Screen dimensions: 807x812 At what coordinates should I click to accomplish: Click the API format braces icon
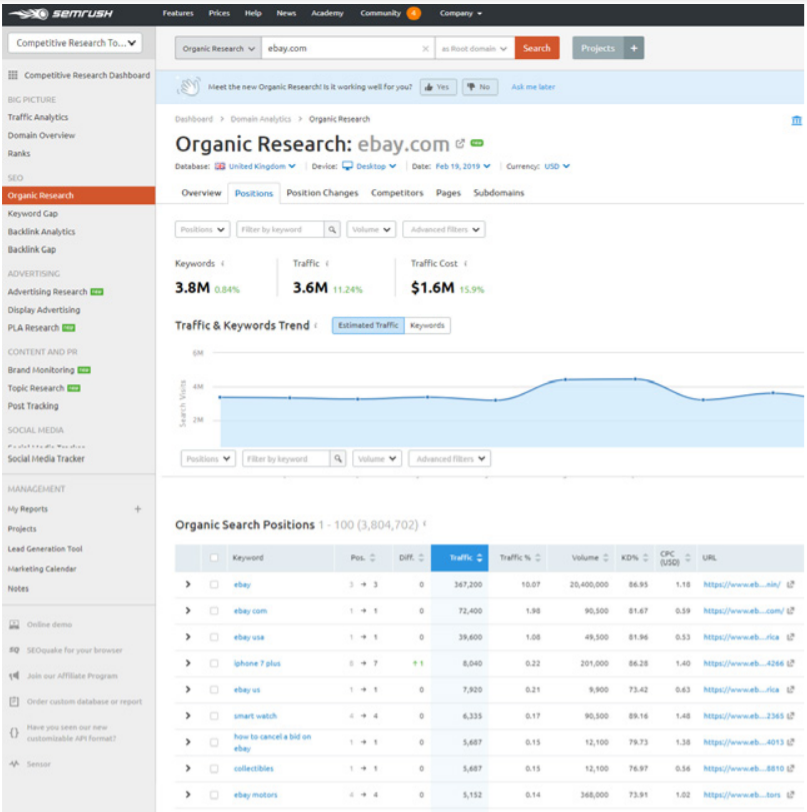(x=15, y=732)
